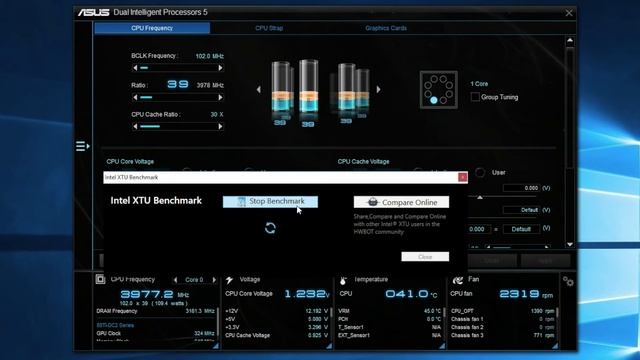Select next core in CPU Frequency monitor

coord(213,280)
